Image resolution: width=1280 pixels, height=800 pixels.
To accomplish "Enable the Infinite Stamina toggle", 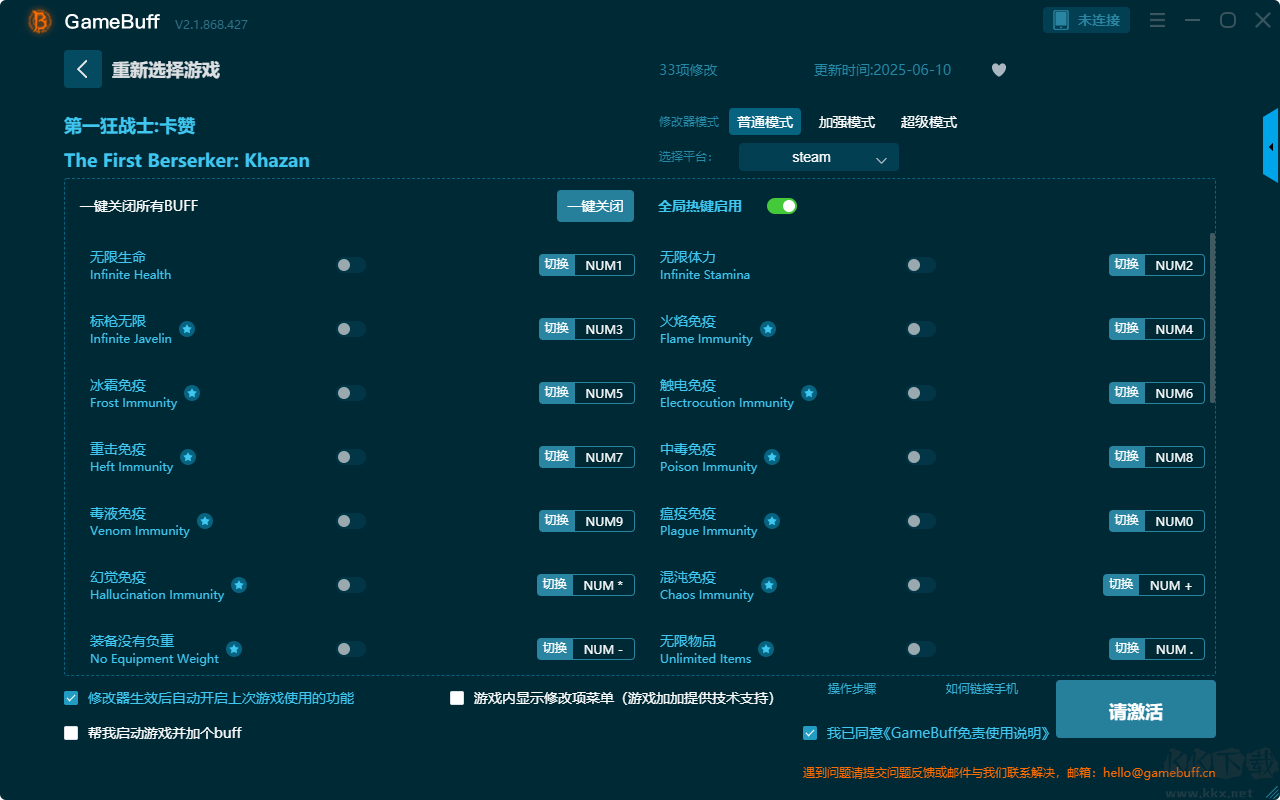I will [921, 265].
